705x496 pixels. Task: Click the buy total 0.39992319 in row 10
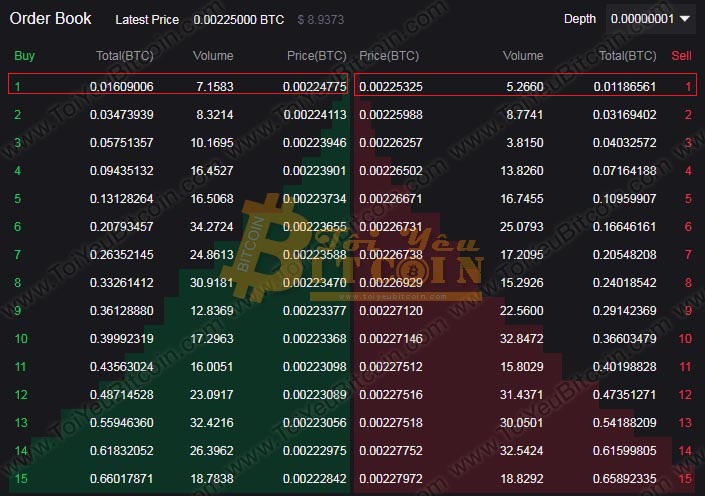point(124,339)
